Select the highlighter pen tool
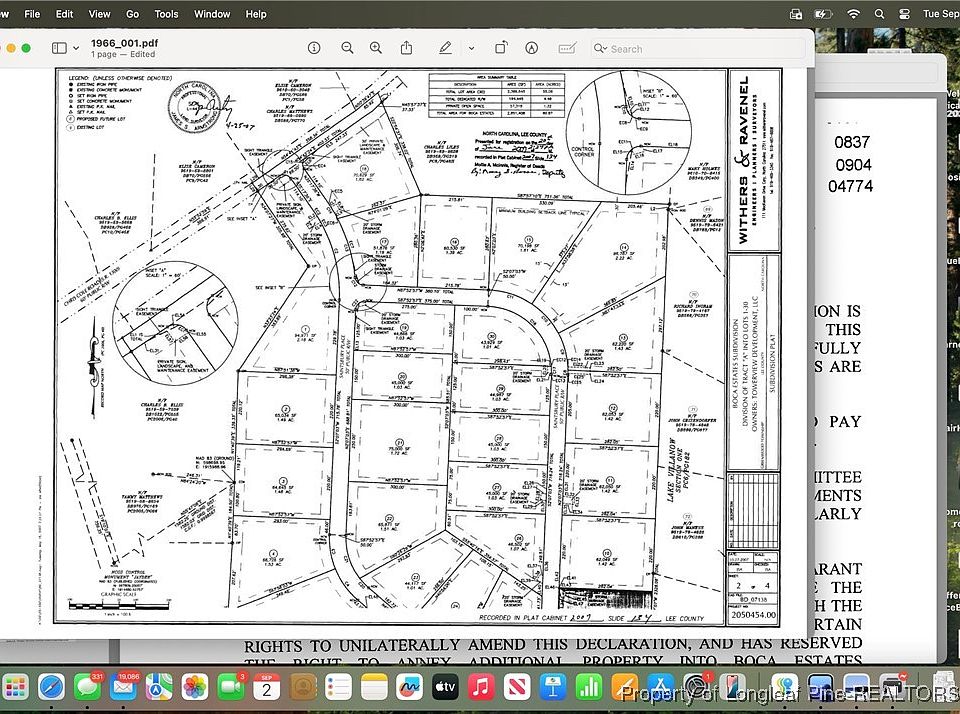960x714 pixels. [446, 48]
